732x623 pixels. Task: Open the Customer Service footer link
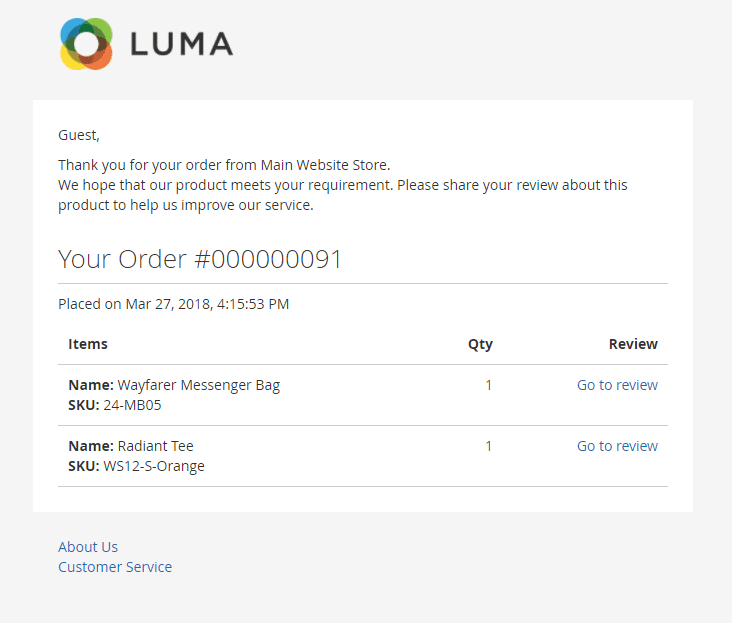pyautogui.click(x=115, y=567)
